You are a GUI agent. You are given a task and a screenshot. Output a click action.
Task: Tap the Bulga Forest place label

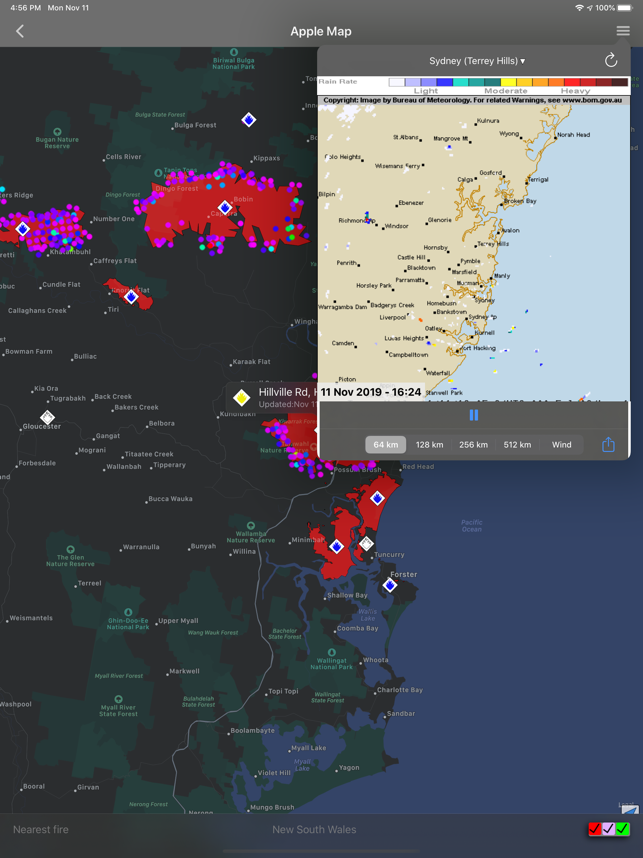(195, 125)
